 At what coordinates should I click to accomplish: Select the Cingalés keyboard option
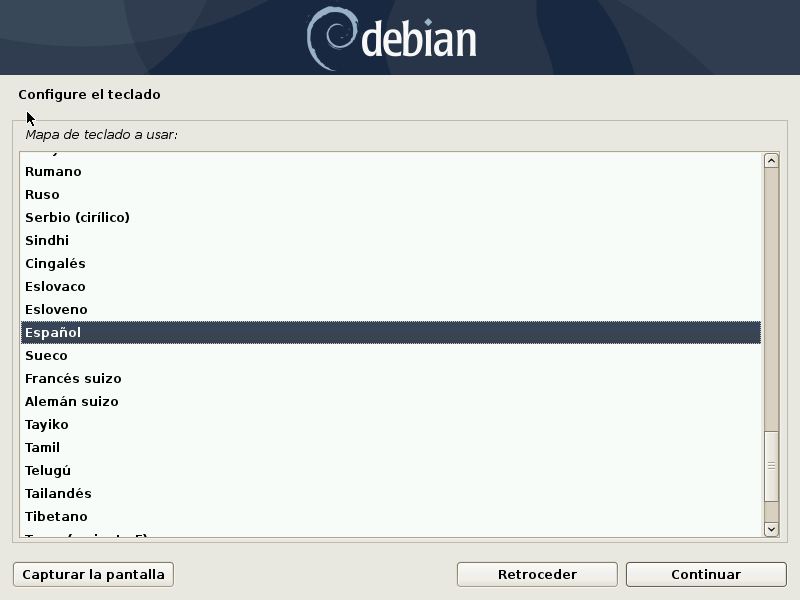click(56, 264)
